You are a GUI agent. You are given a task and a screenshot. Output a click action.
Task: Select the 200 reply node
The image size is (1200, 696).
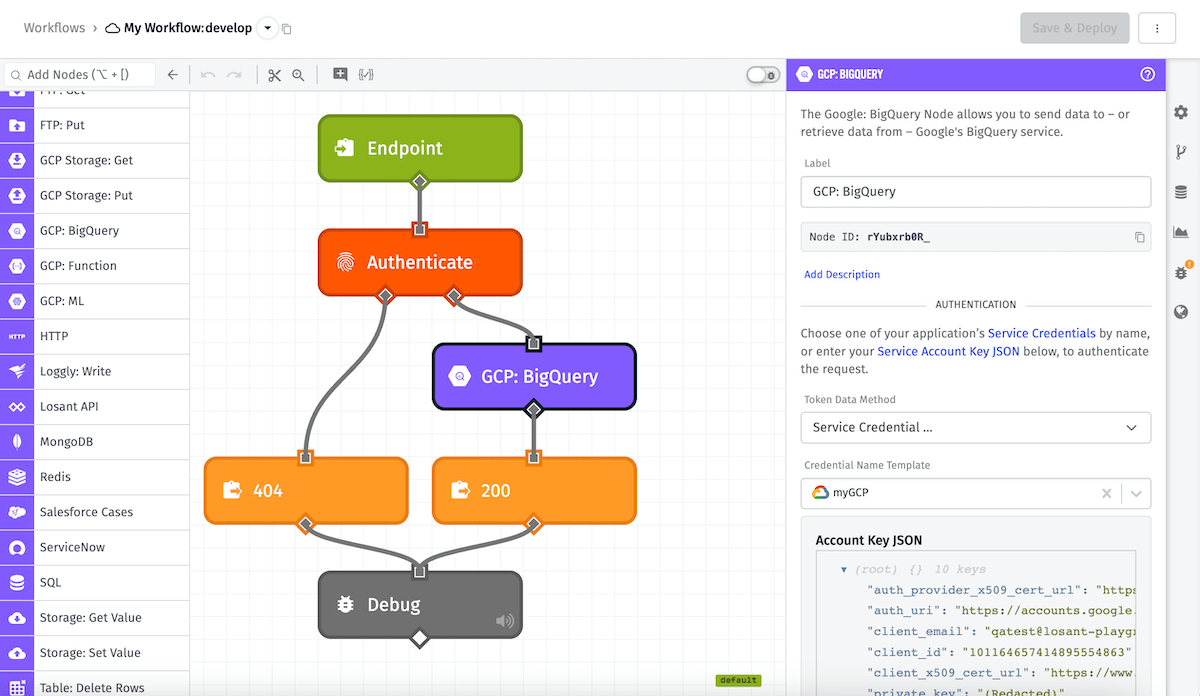[534, 491]
